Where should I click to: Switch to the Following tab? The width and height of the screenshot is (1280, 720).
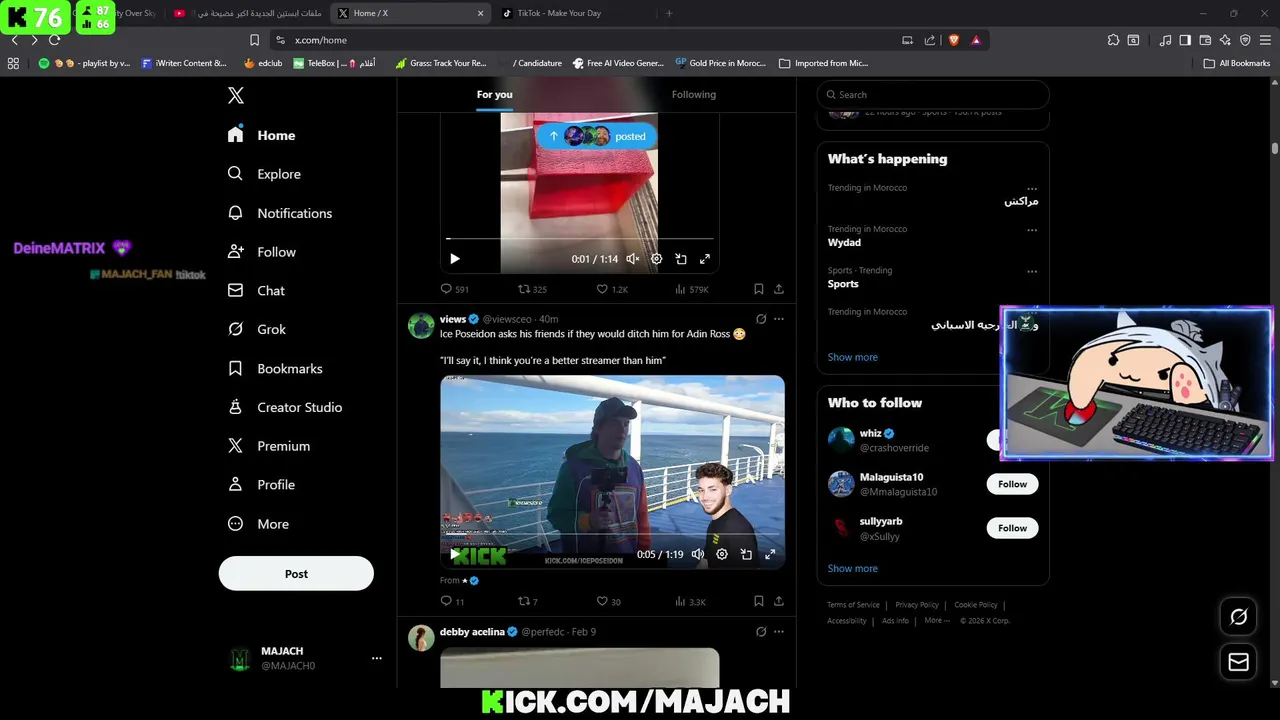coord(694,94)
